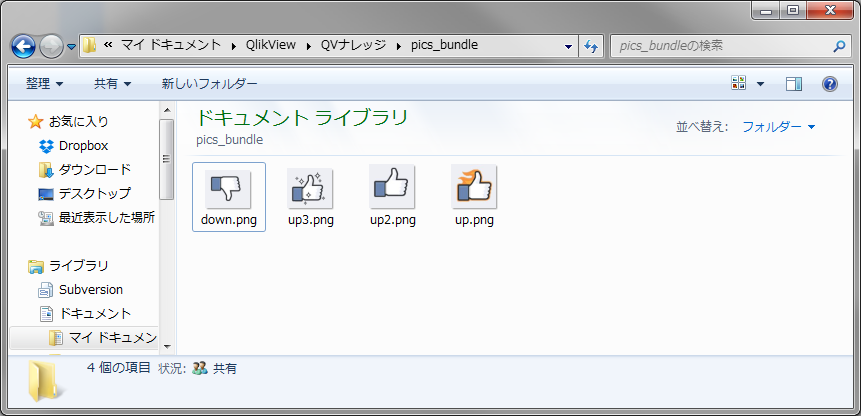Click the favorites star icon

point(35,121)
